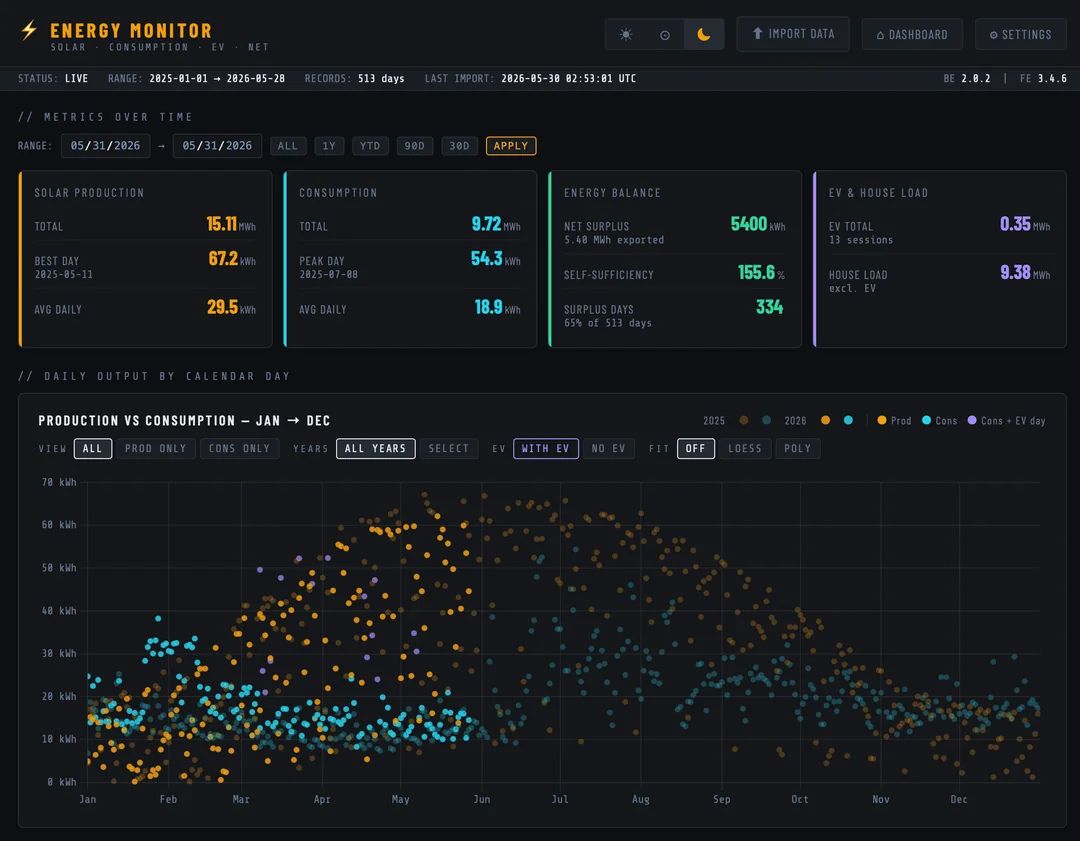Screen dimensions: 1080x841
Task: Click the self-sufficiency 155.6 % value
Action: (x=761, y=273)
